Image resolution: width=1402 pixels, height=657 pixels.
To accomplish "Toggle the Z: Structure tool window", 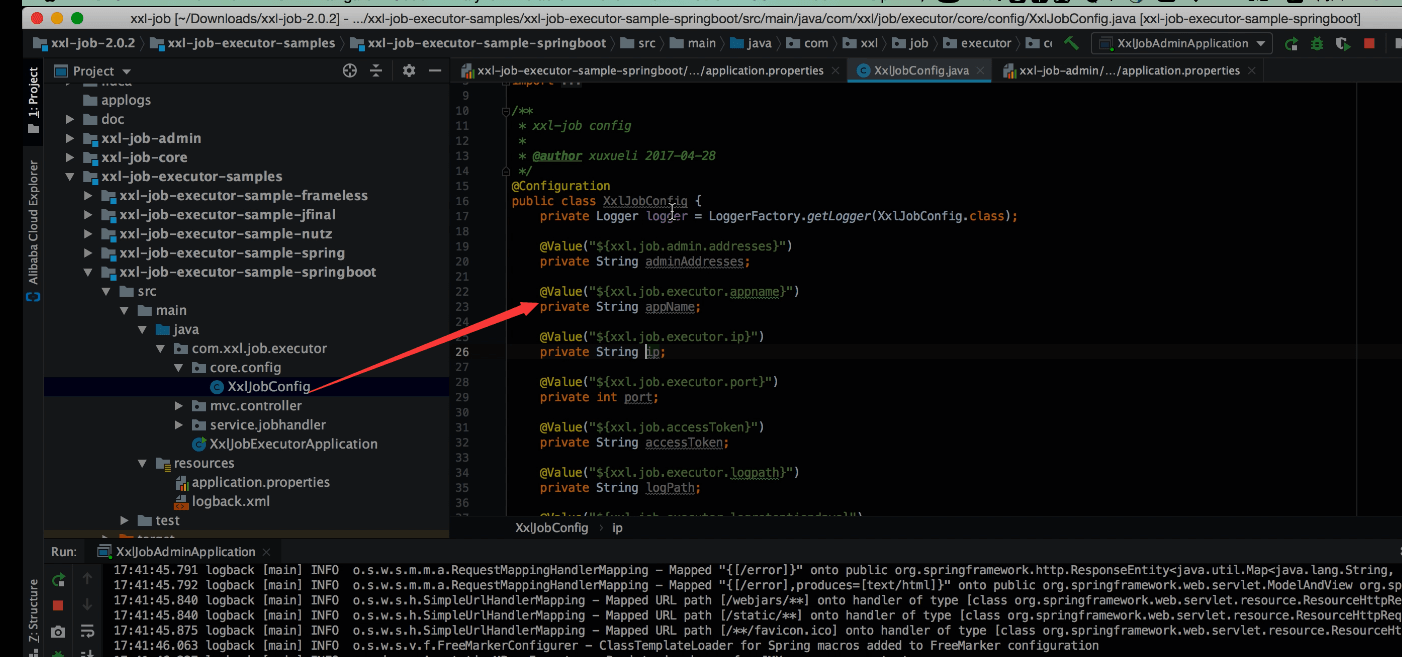I will click(x=33, y=609).
